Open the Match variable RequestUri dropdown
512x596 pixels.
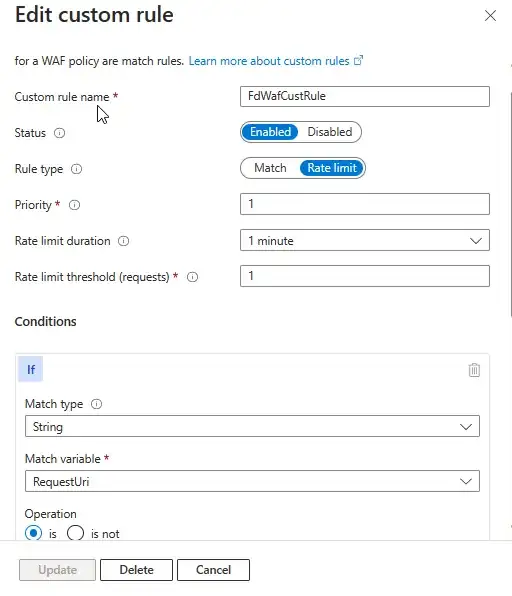point(252,481)
